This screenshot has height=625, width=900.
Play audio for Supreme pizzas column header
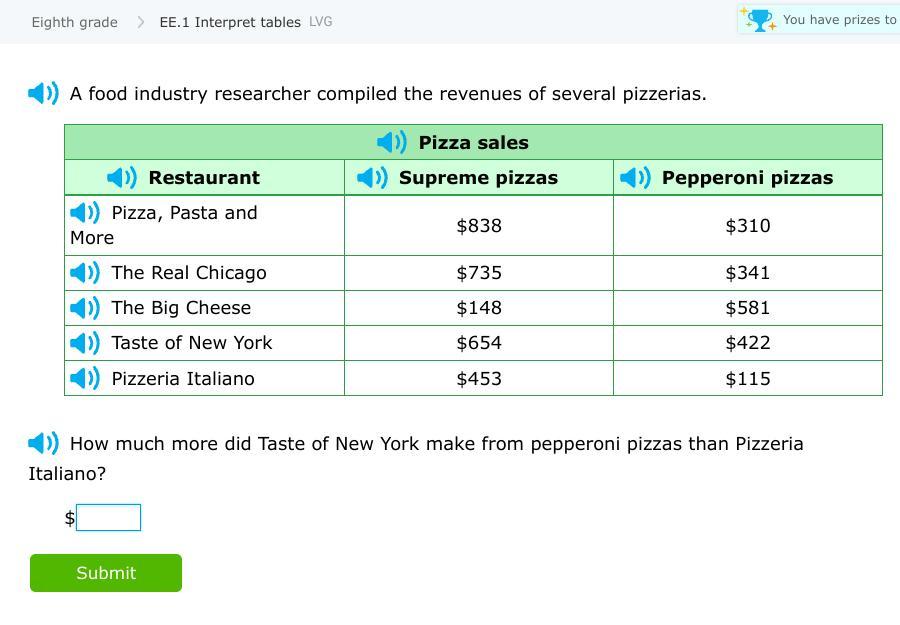pyautogui.click(x=372, y=178)
